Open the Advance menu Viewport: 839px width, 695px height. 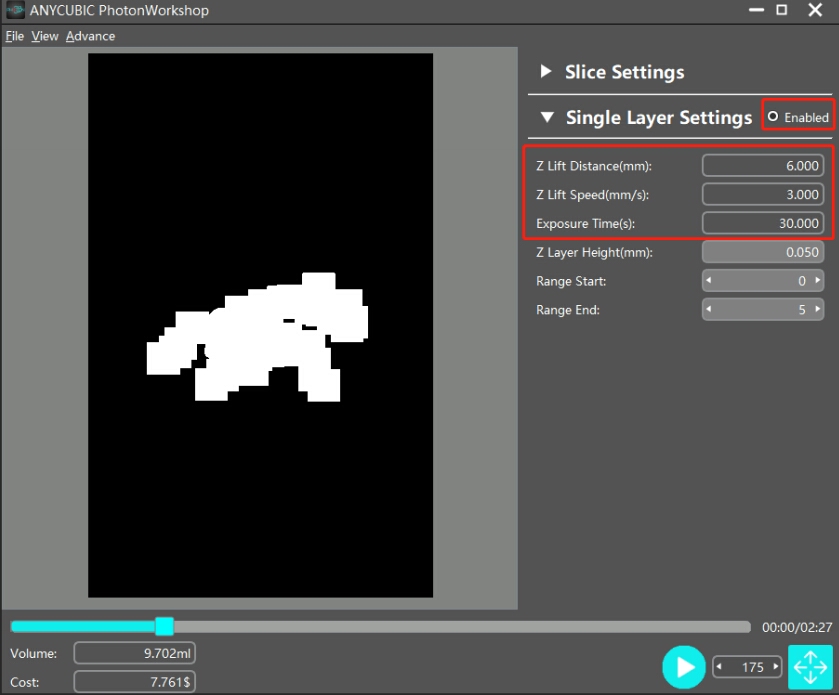90,36
